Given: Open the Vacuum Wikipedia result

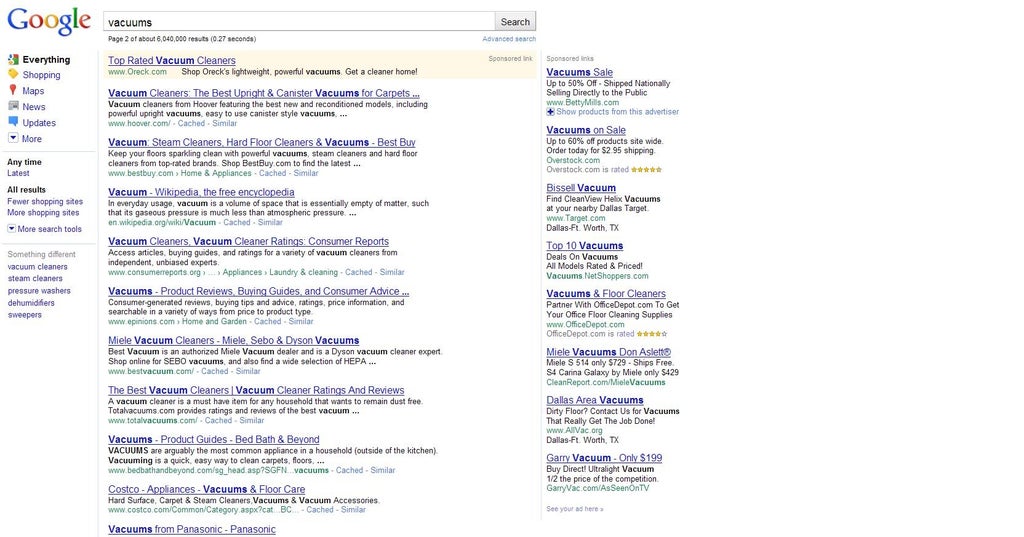Looking at the screenshot, I should [201, 192].
